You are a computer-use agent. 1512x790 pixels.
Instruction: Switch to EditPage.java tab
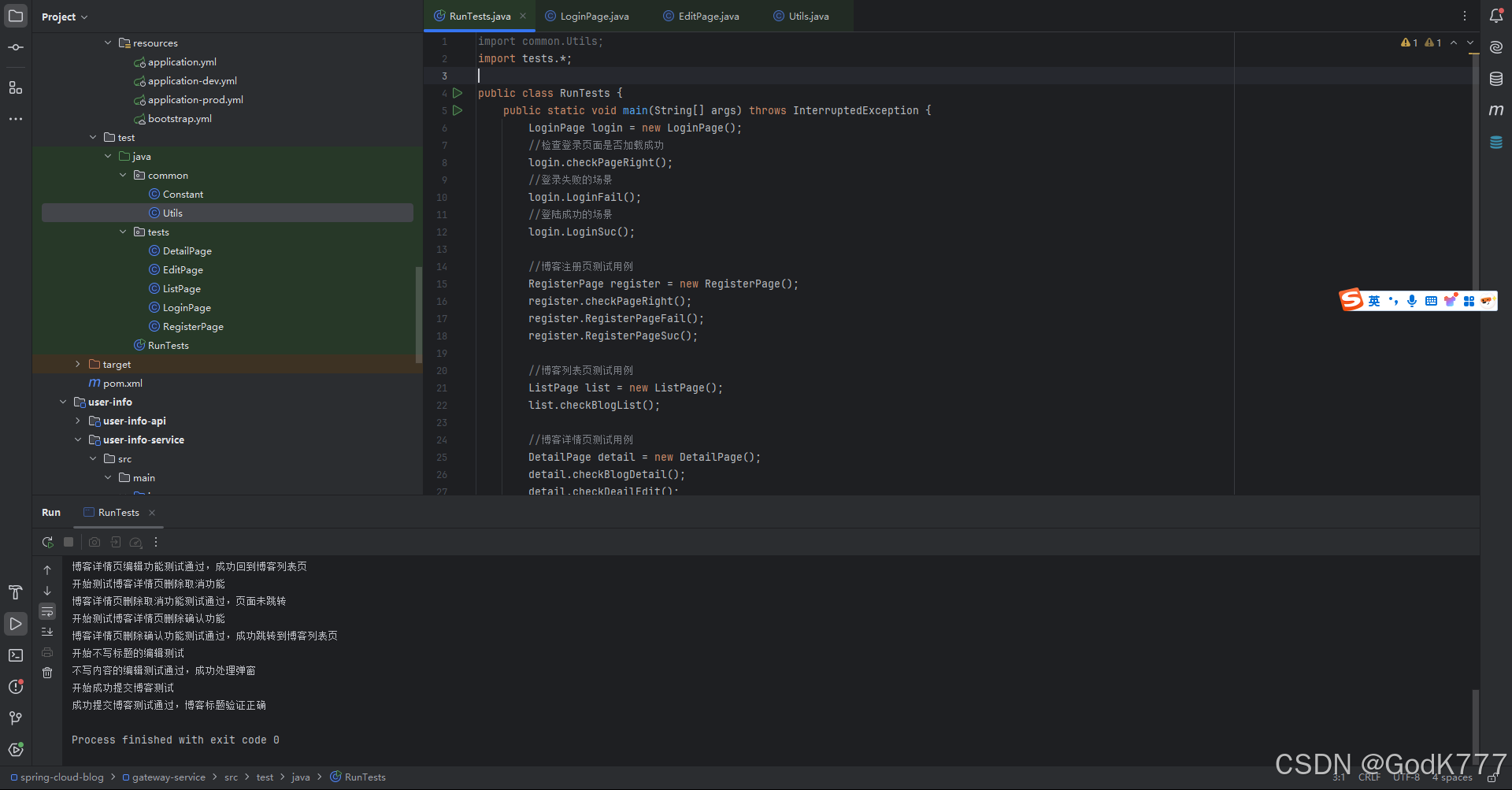702,16
